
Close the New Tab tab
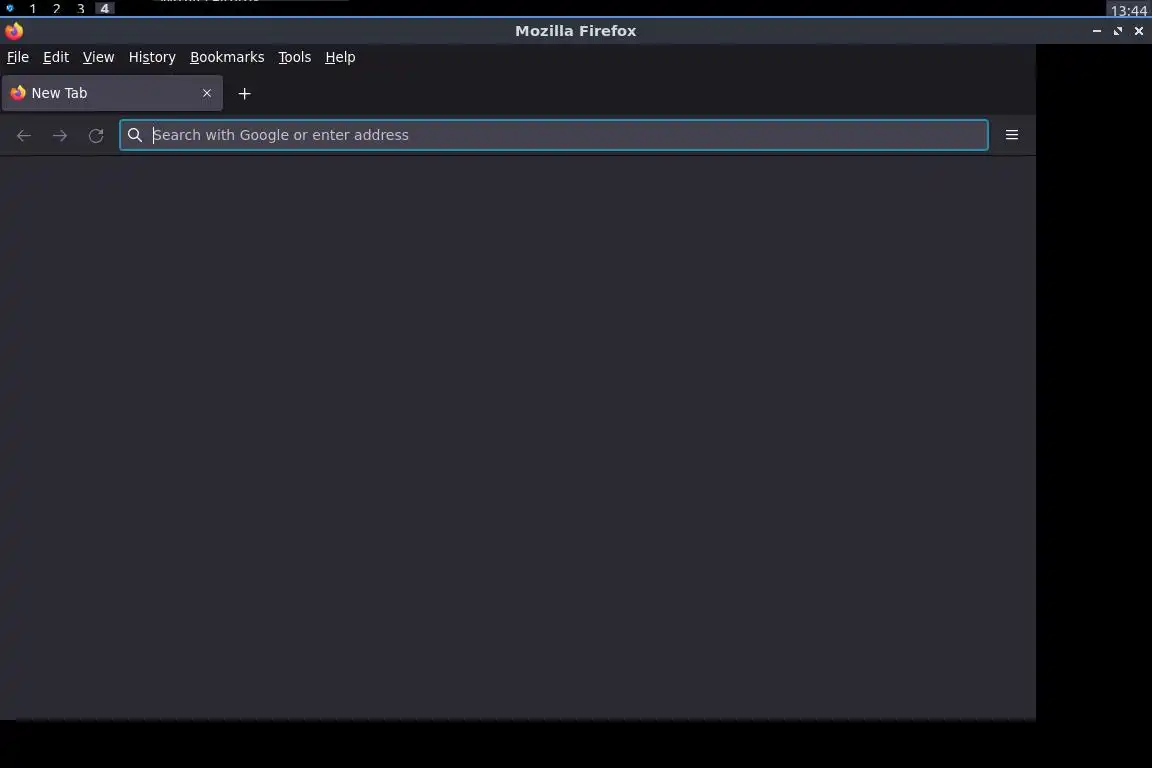(x=206, y=93)
